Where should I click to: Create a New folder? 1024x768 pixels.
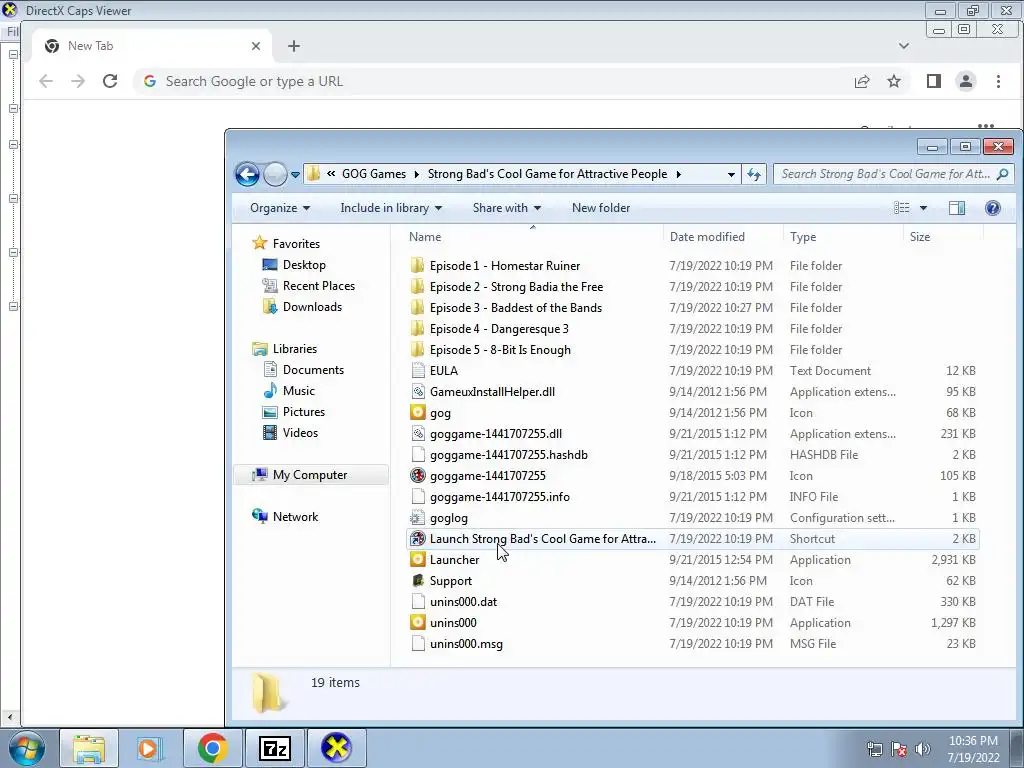(x=601, y=208)
